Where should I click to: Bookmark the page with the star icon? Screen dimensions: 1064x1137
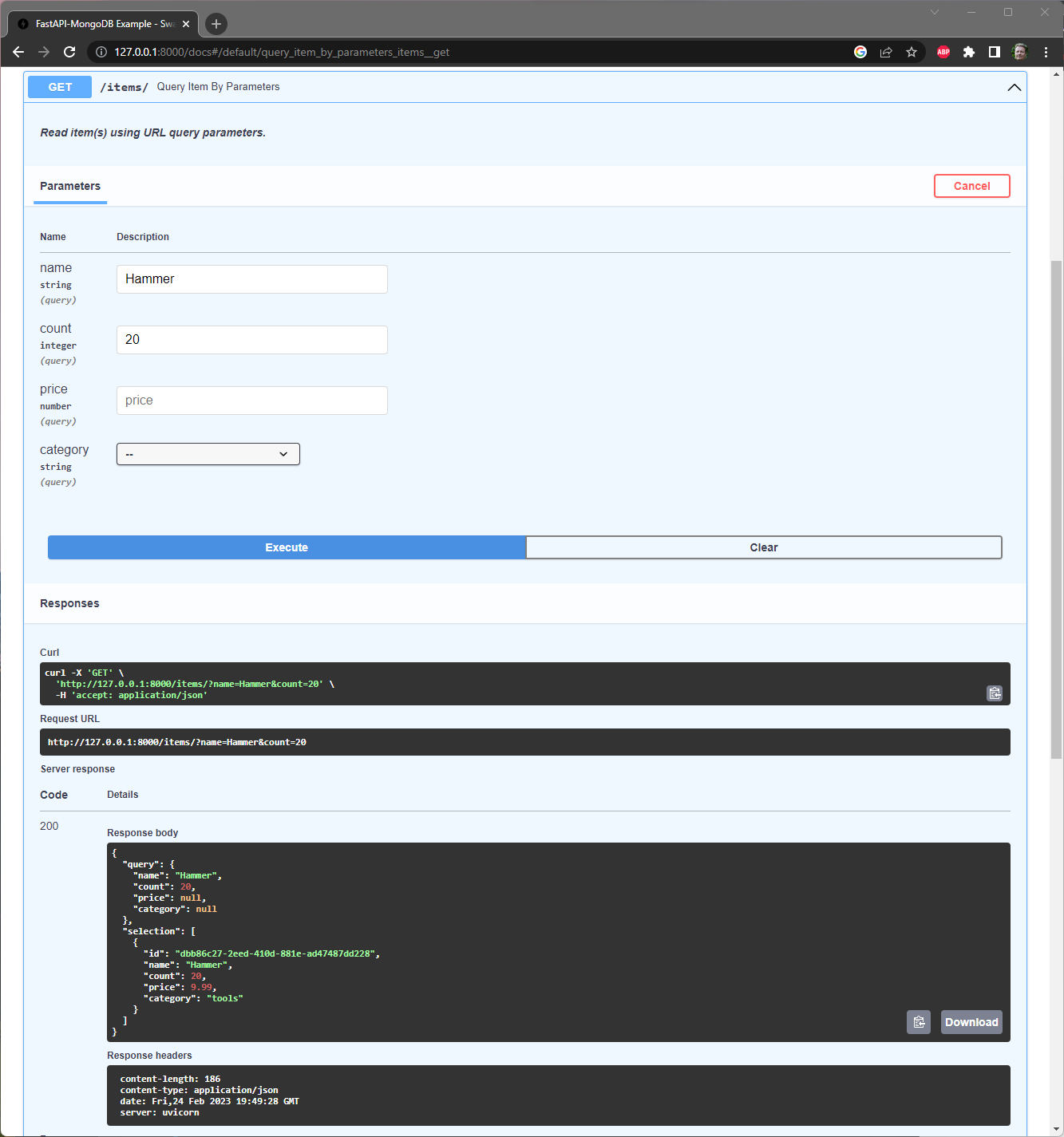912,51
